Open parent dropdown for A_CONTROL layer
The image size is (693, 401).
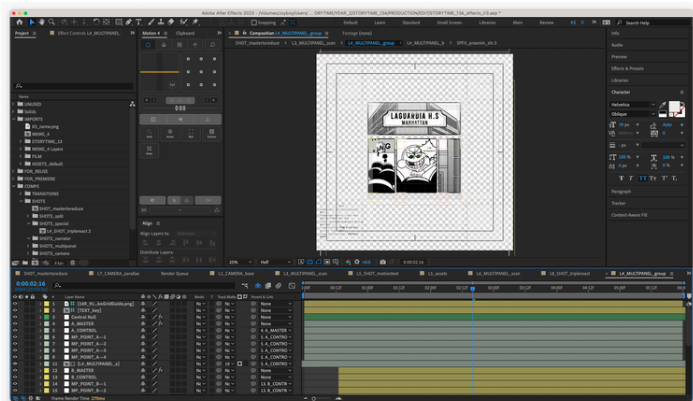[276, 330]
